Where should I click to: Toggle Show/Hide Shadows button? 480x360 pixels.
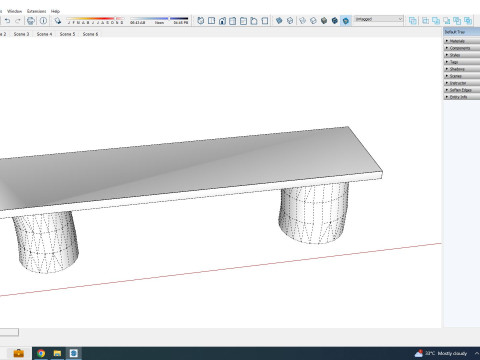point(58,21)
